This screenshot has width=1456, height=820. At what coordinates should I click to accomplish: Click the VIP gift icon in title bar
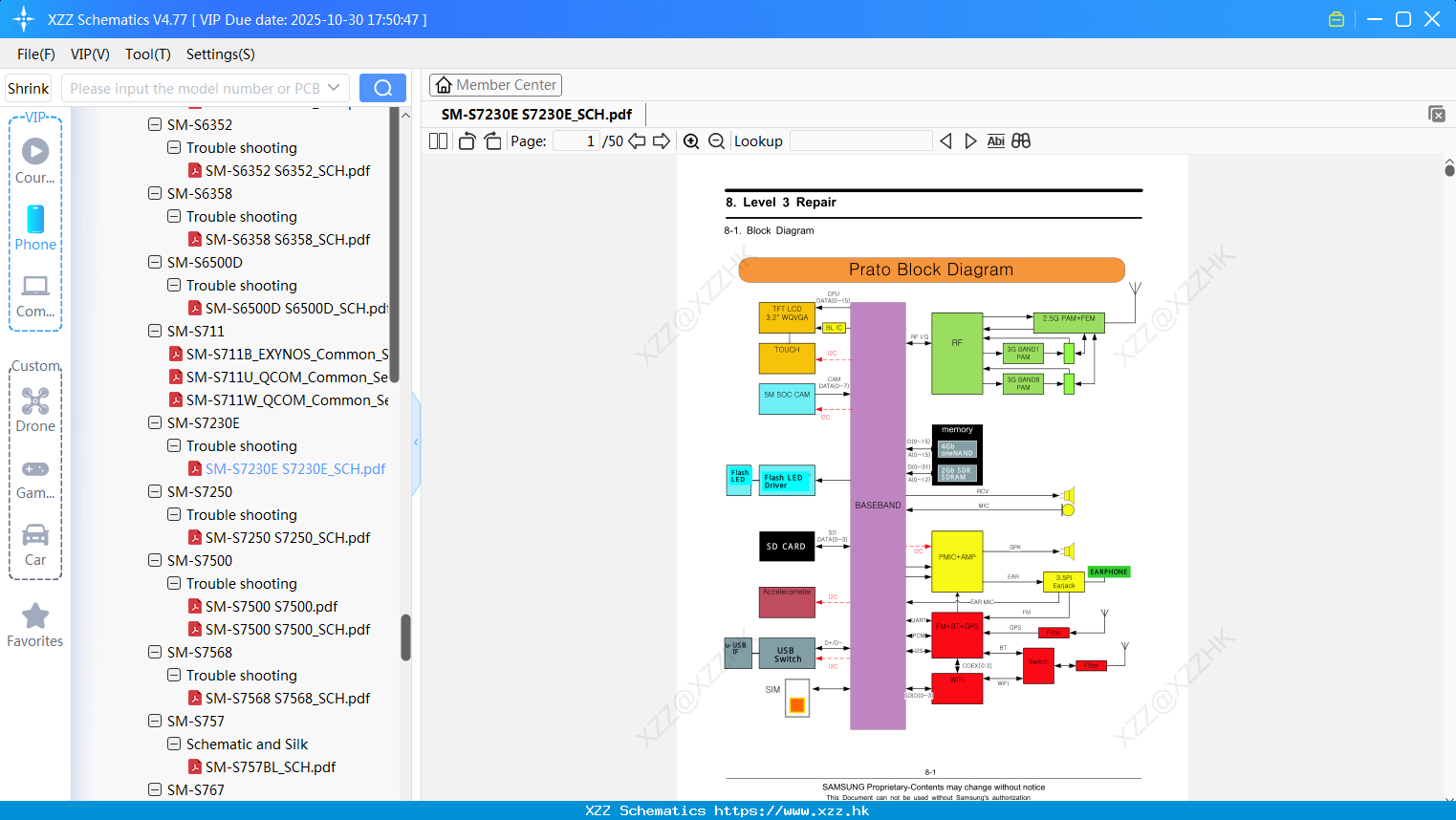tap(1336, 19)
